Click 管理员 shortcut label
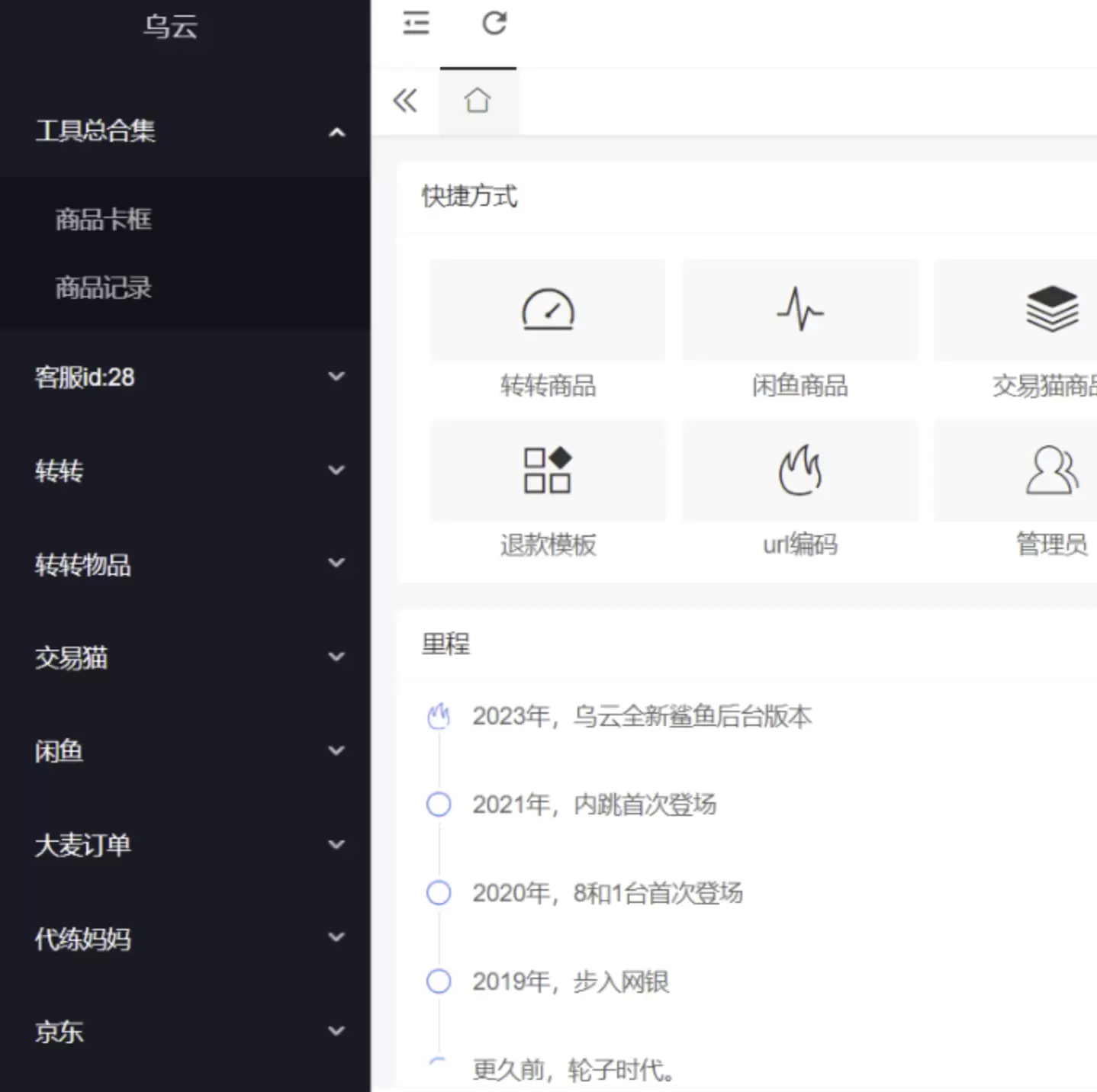 1052,544
